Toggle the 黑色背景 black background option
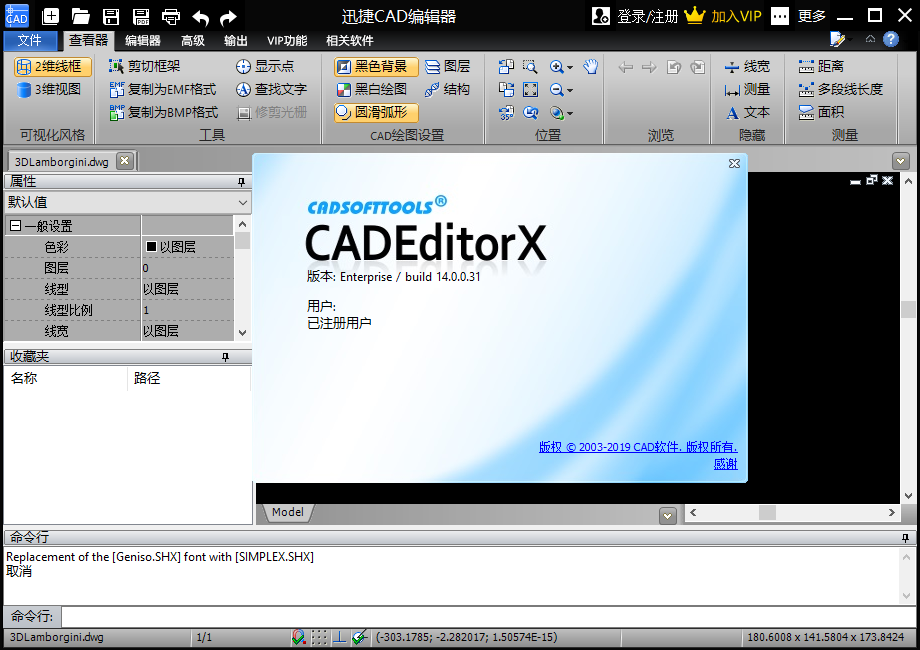This screenshot has height=650, width=920. [x=372, y=66]
